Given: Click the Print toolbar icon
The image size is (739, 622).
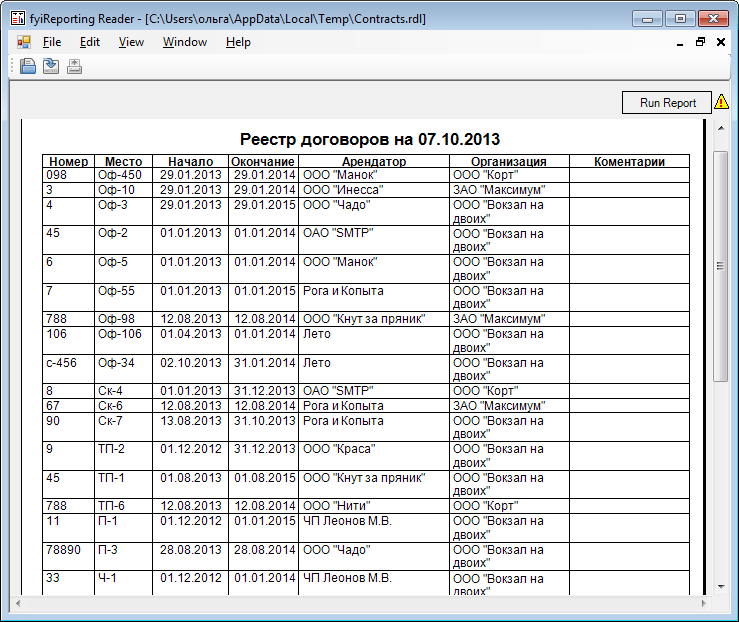Looking at the screenshot, I should [x=74, y=66].
